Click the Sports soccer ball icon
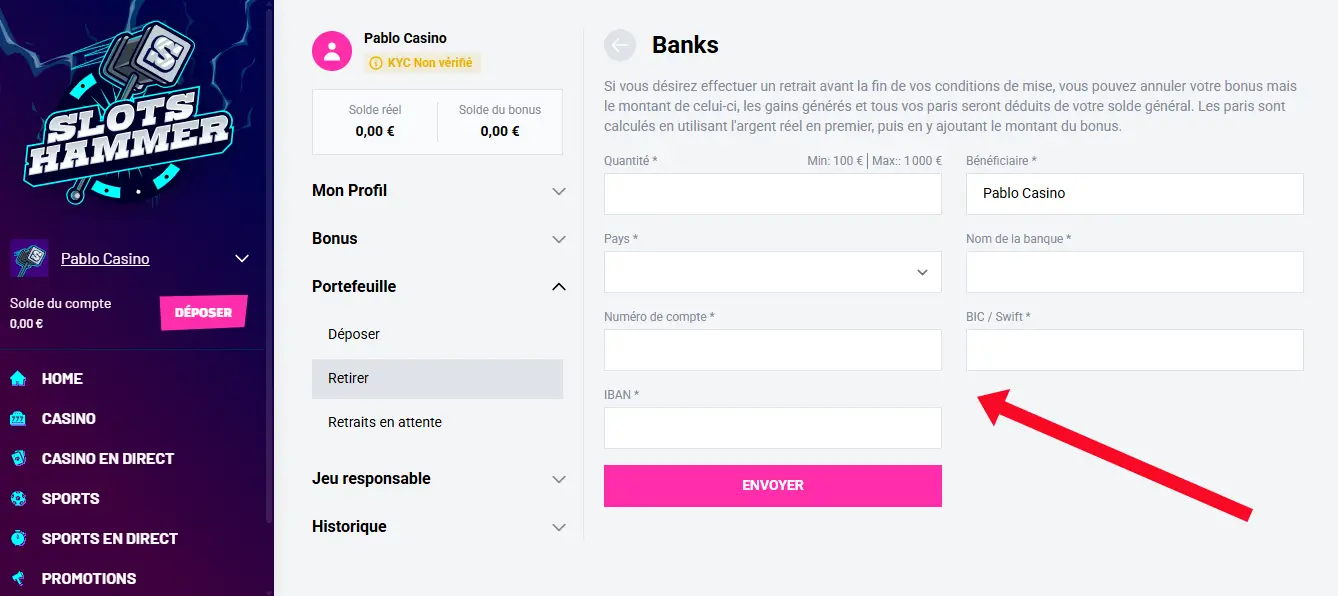Image resolution: width=1338 pixels, height=596 pixels. tap(18, 498)
